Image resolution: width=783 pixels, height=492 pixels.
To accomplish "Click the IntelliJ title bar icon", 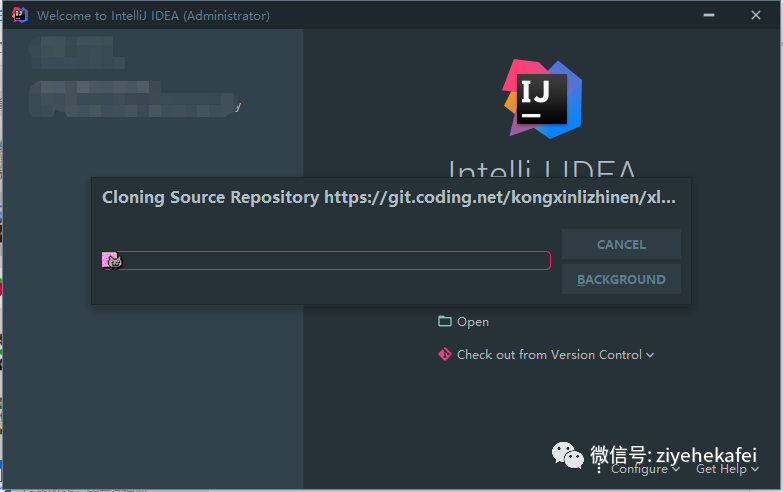I will pyautogui.click(x=19, y=15).
